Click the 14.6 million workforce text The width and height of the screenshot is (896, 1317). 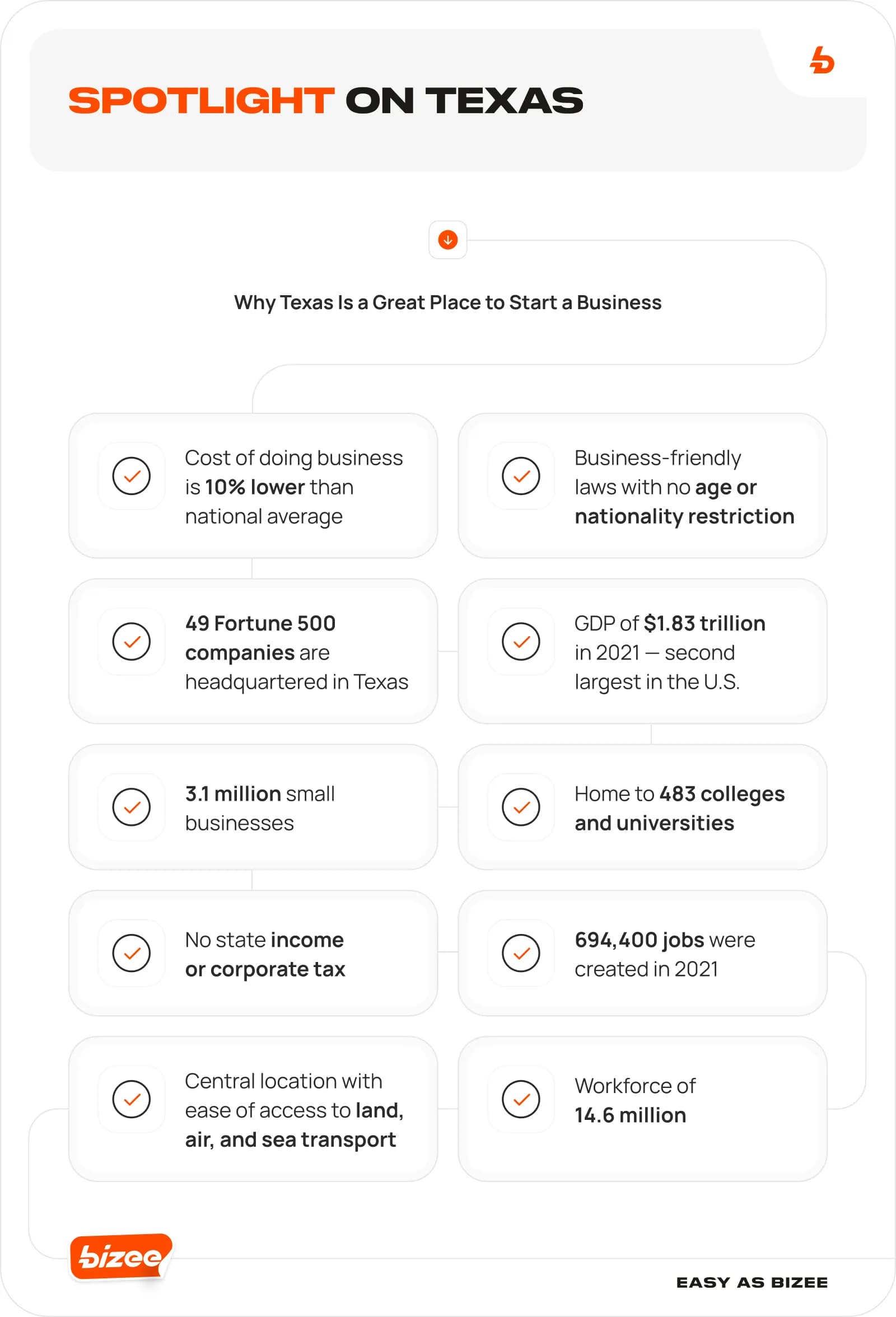click(630, 1115)
